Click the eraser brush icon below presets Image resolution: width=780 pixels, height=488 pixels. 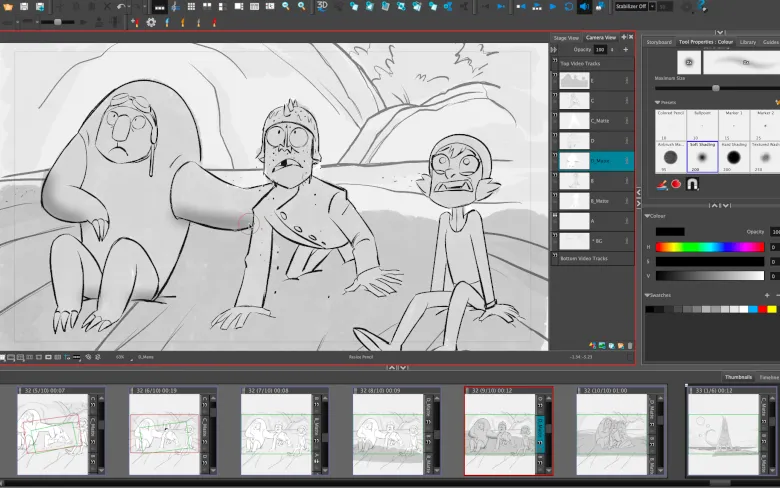(662, 185)
